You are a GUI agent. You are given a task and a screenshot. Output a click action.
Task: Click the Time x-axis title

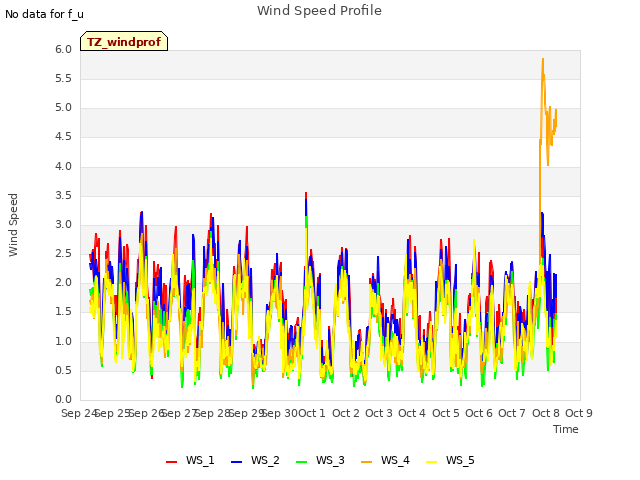[566, 429]
